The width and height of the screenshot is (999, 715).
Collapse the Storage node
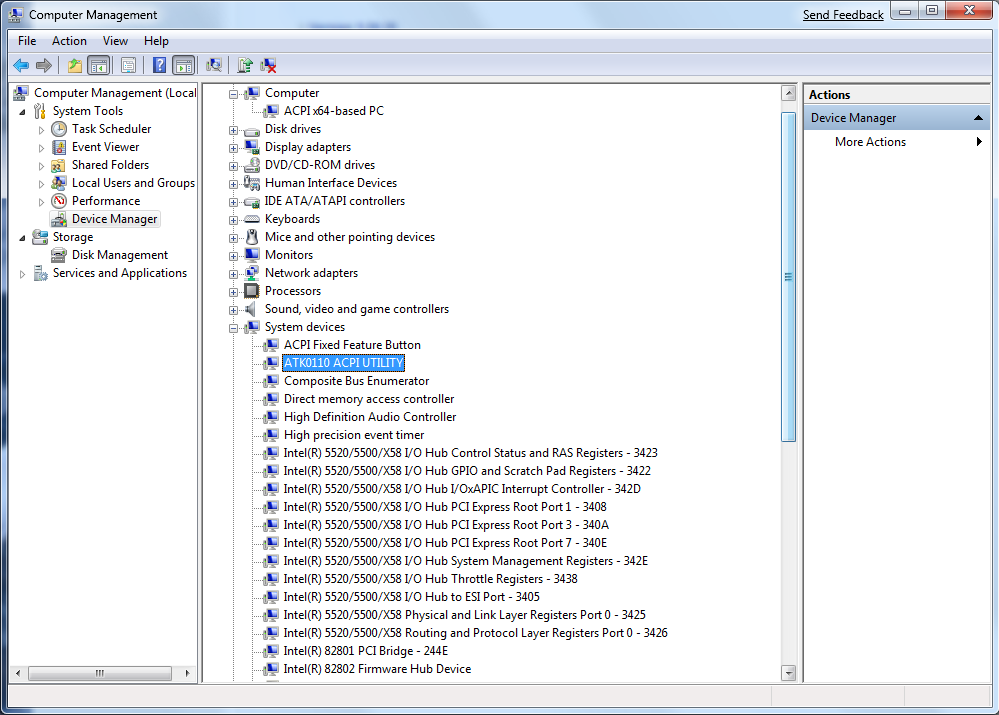coord(23,238)
